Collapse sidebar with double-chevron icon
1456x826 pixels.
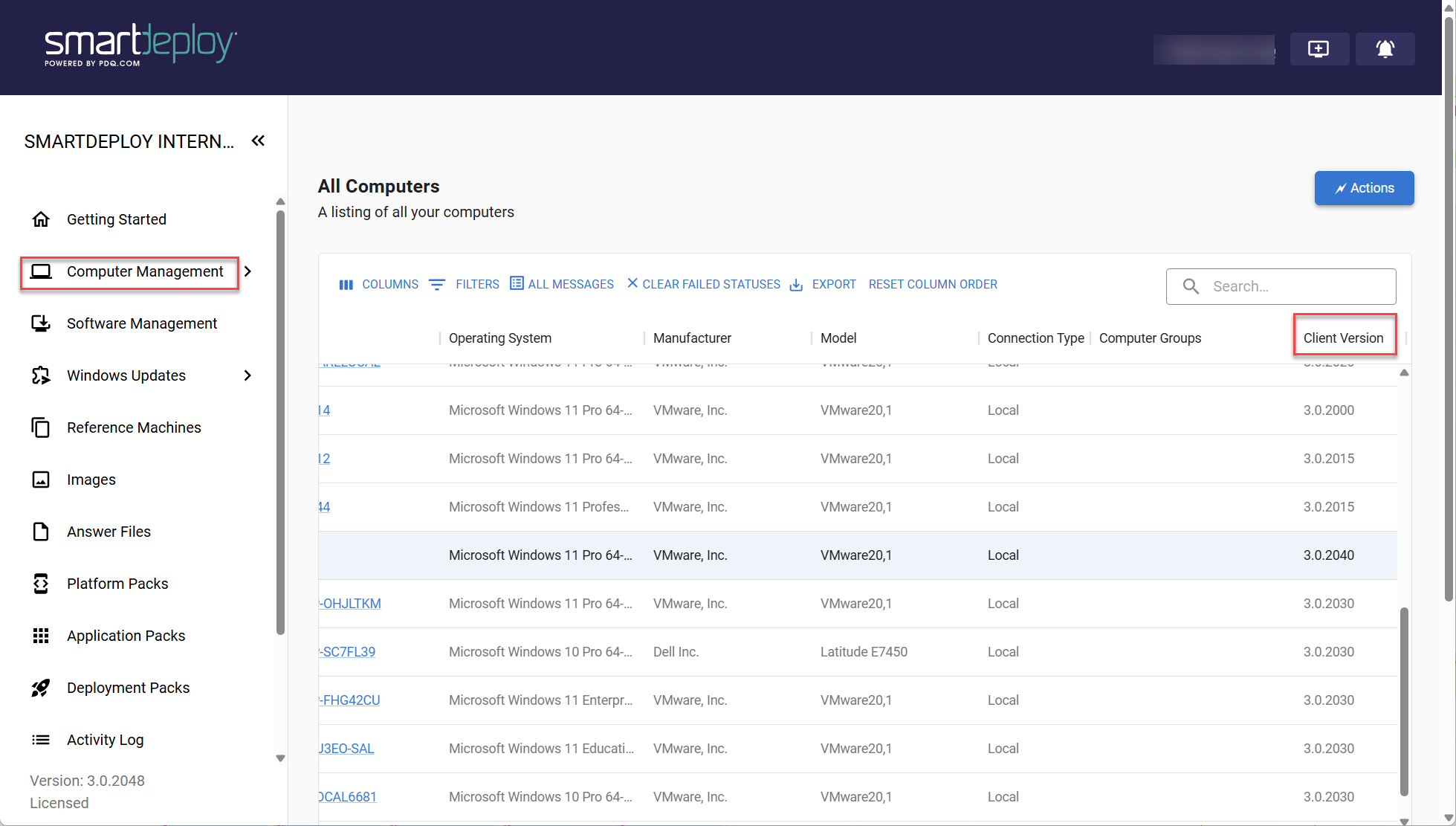(258, 141)
